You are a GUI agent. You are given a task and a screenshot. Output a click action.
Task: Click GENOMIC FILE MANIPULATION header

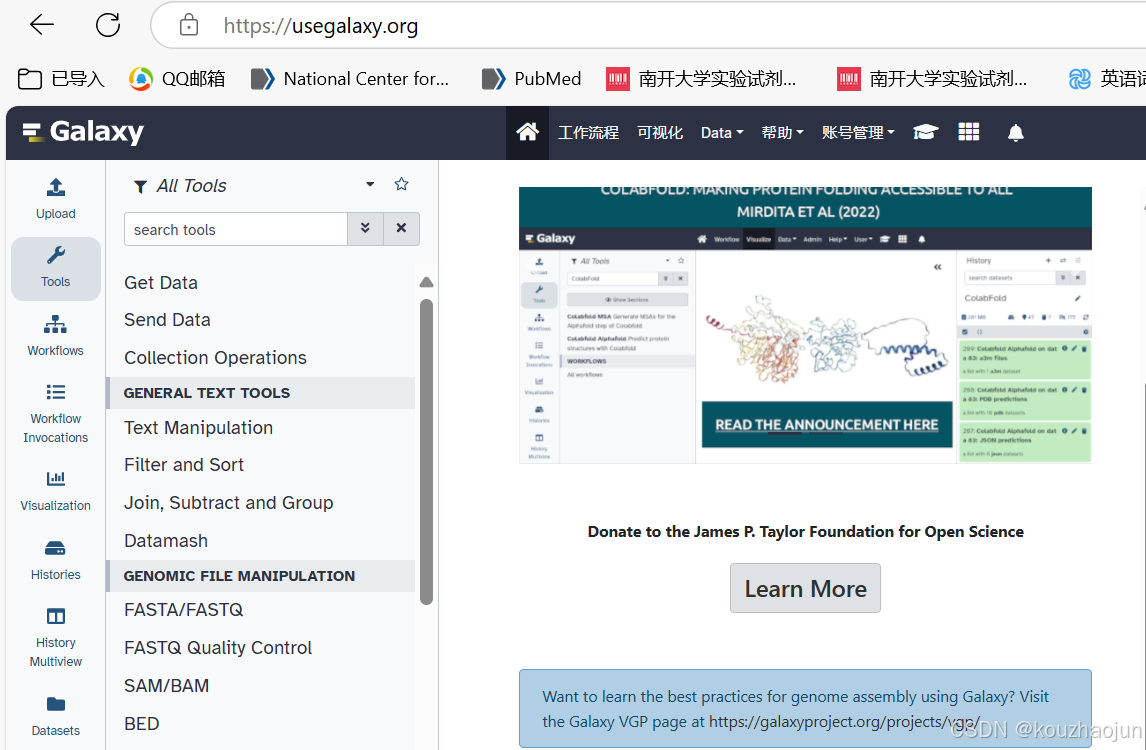tap(261, 576)
